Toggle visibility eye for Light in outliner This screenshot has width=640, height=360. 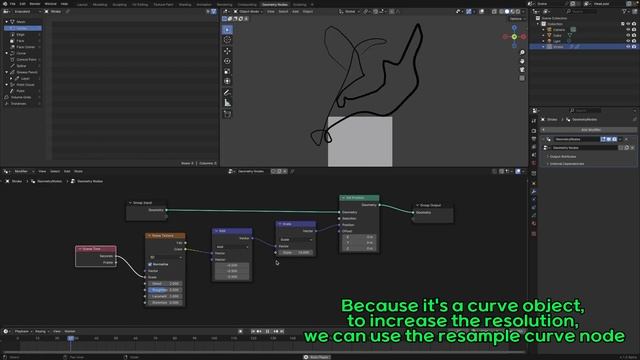point(628,41)
